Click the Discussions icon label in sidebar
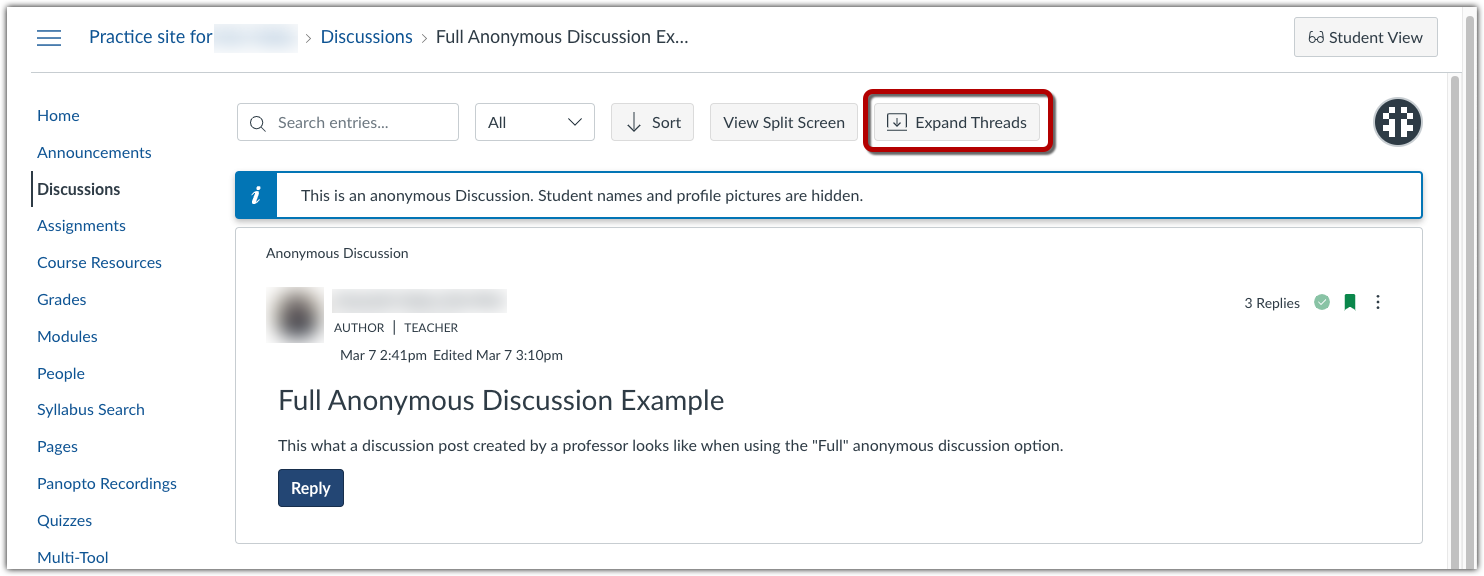The width and height of the screenshot is (1484, 576). click(78, 189)
